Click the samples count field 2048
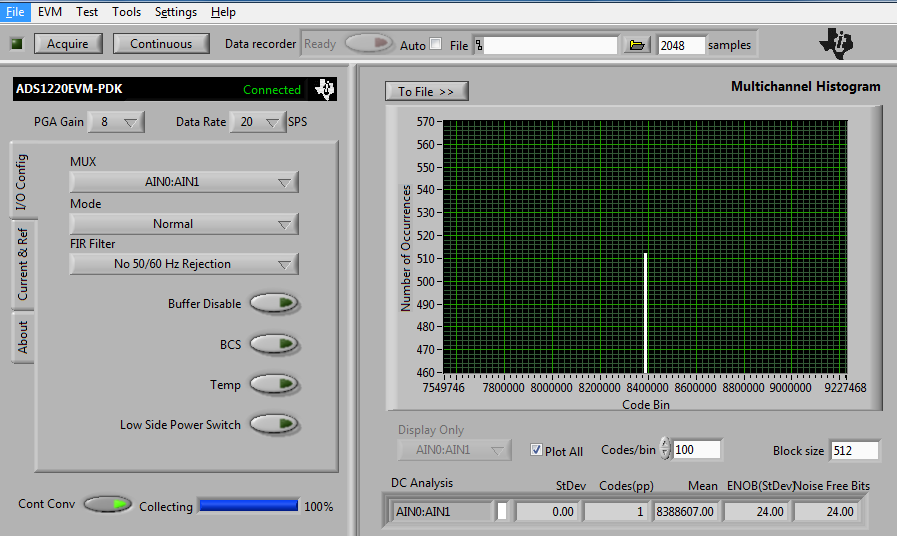The image size is (897, 536). [x=681, y=45]
